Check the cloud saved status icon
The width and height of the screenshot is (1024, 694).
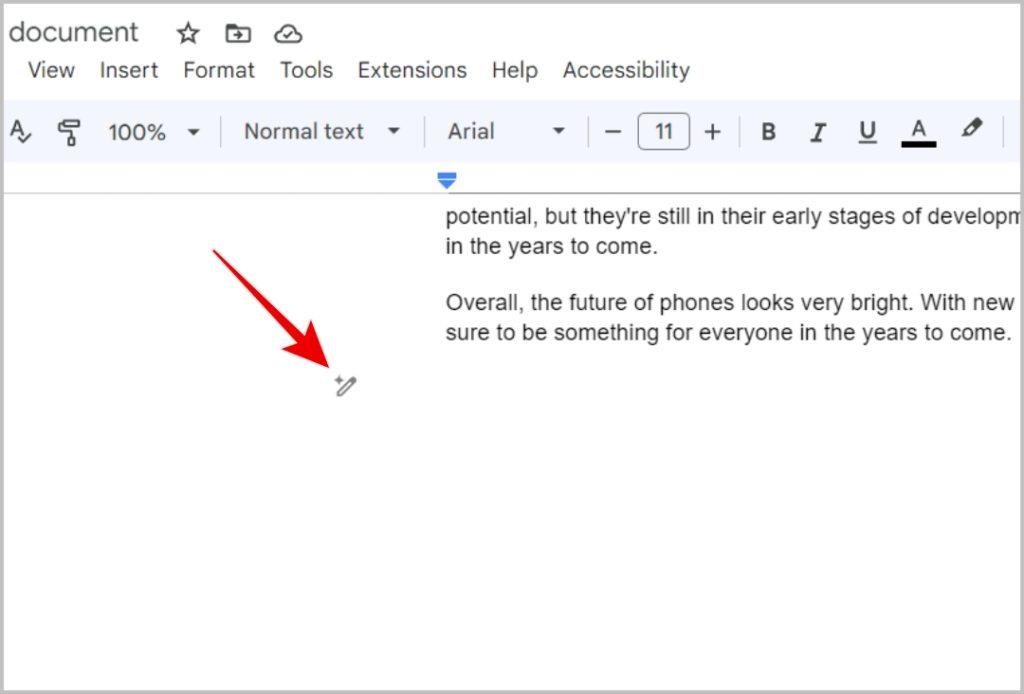coord(288,33)
